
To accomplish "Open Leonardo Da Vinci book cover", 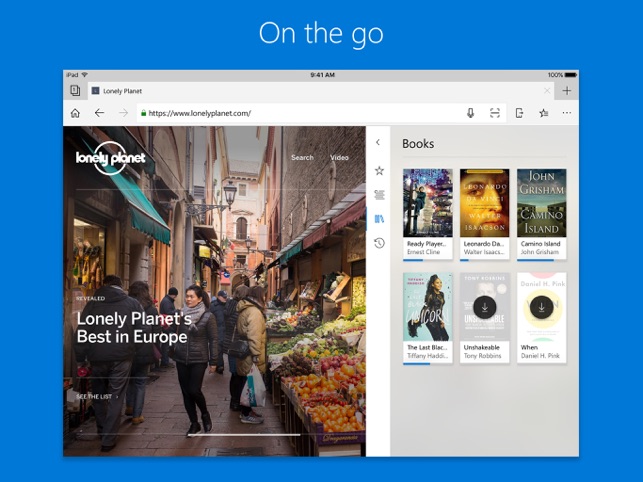I will click(x=485, y=203).
